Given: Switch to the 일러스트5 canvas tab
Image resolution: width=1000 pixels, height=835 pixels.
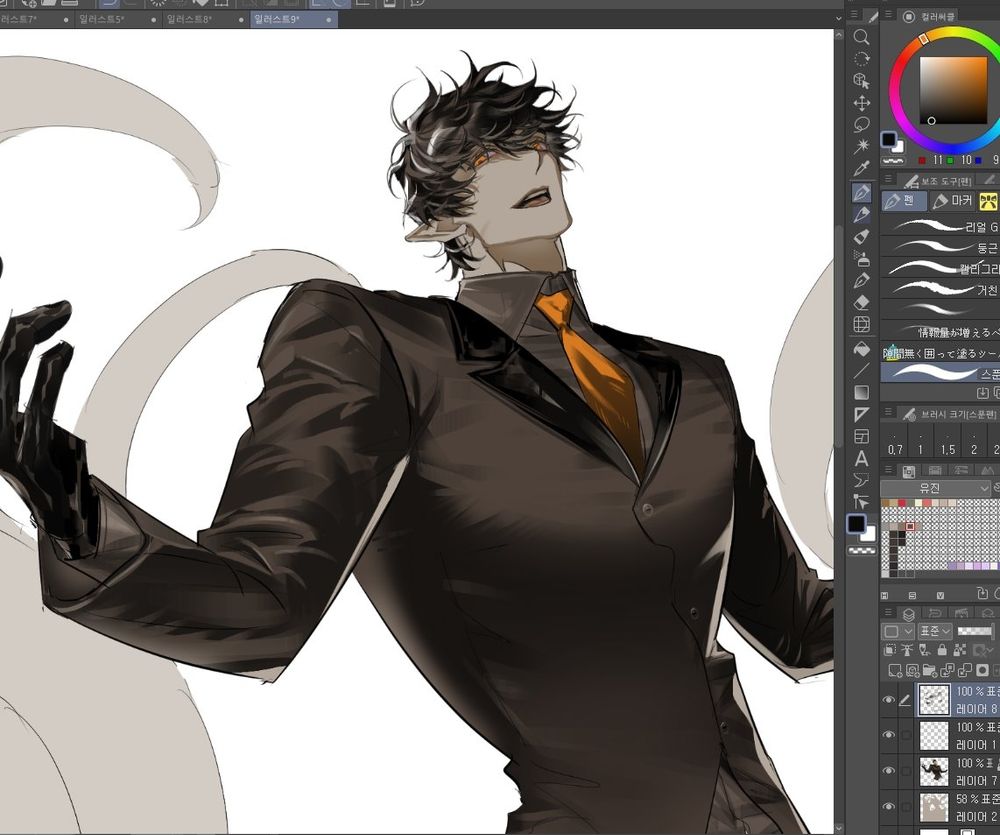Looking at the screenshot, I should click(x=117, y=19).
